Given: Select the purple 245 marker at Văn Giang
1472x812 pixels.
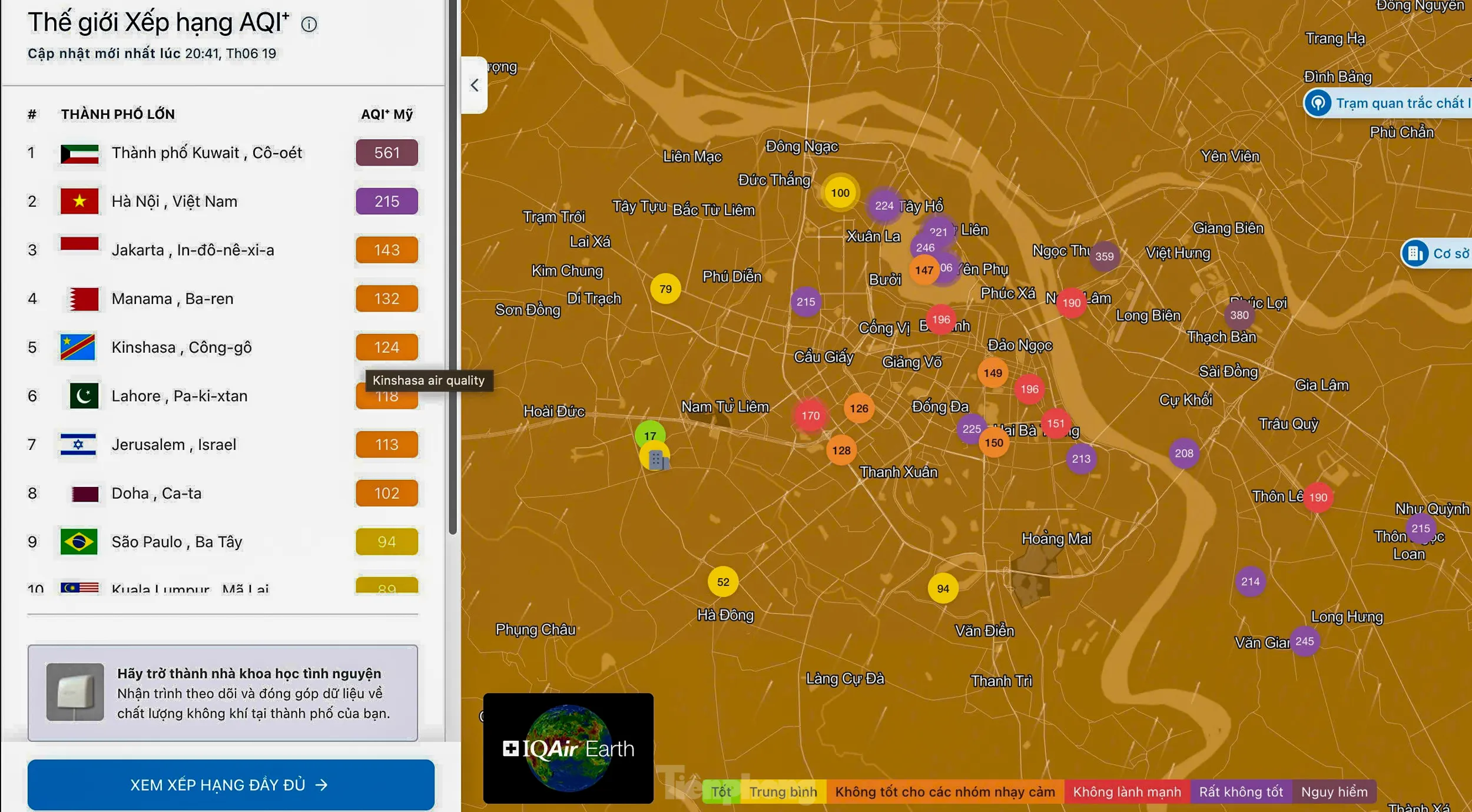Looking at the screenshot, I should (x=1305, y=641).
